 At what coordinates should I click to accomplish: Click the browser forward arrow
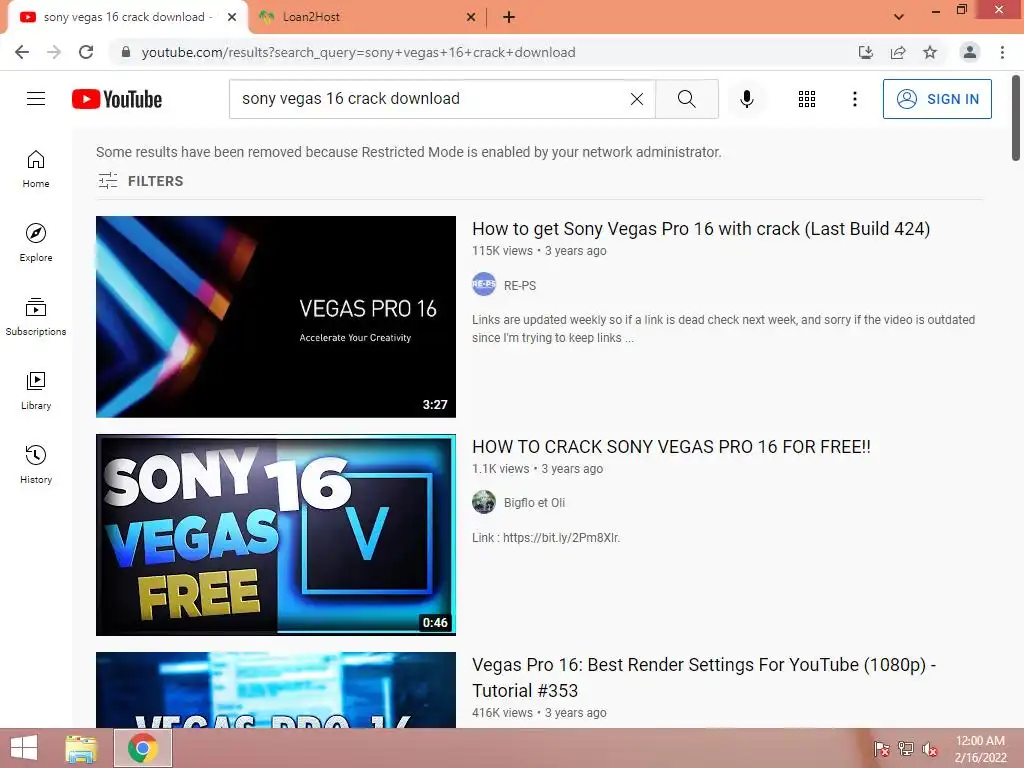click(54, 52)
